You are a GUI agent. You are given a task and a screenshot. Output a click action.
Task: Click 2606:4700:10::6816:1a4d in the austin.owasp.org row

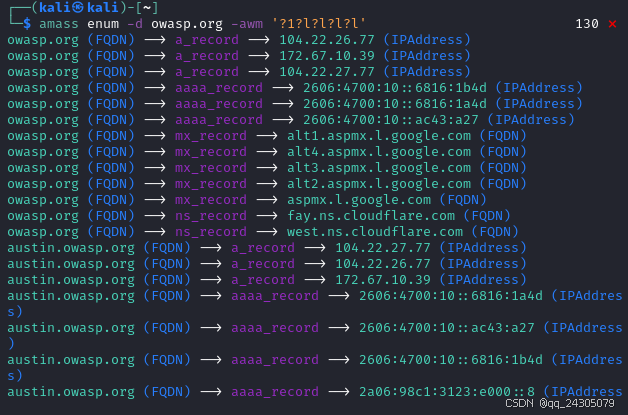coord(451,296)
